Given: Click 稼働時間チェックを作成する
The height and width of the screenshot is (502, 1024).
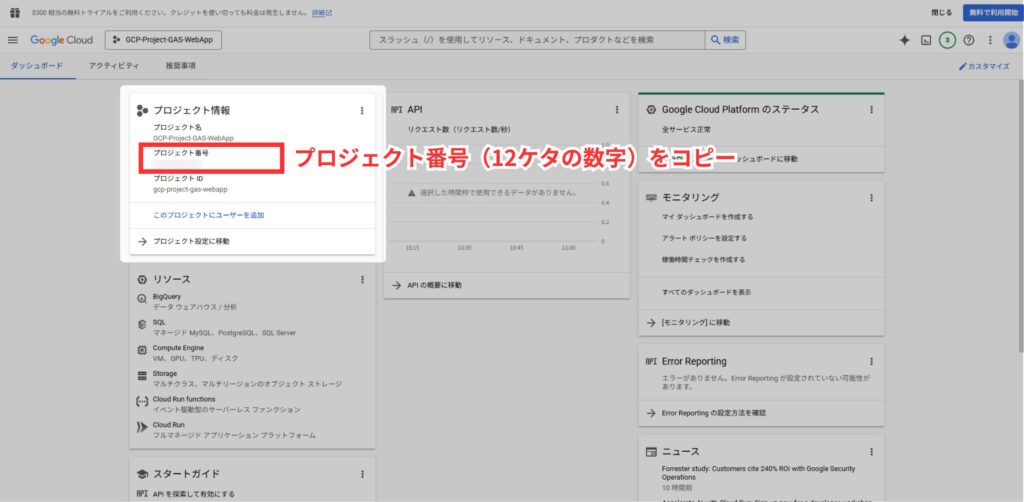Looking at the screenshot, I should coord(703,259).
